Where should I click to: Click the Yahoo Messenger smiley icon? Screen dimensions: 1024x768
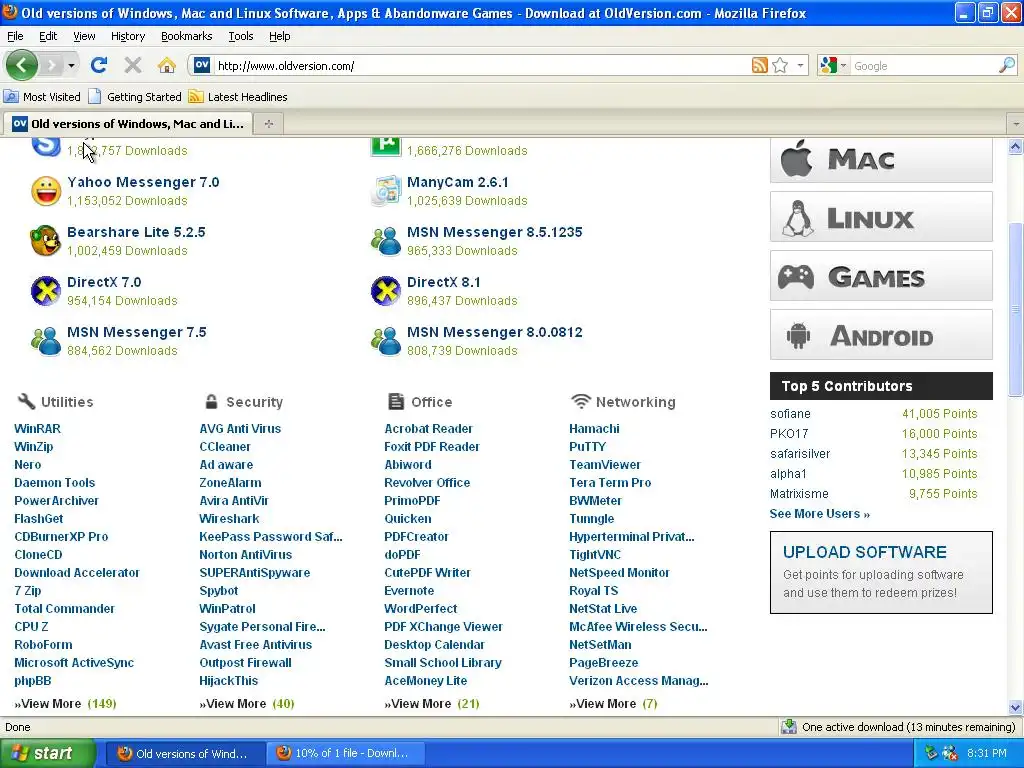[46, 191]
